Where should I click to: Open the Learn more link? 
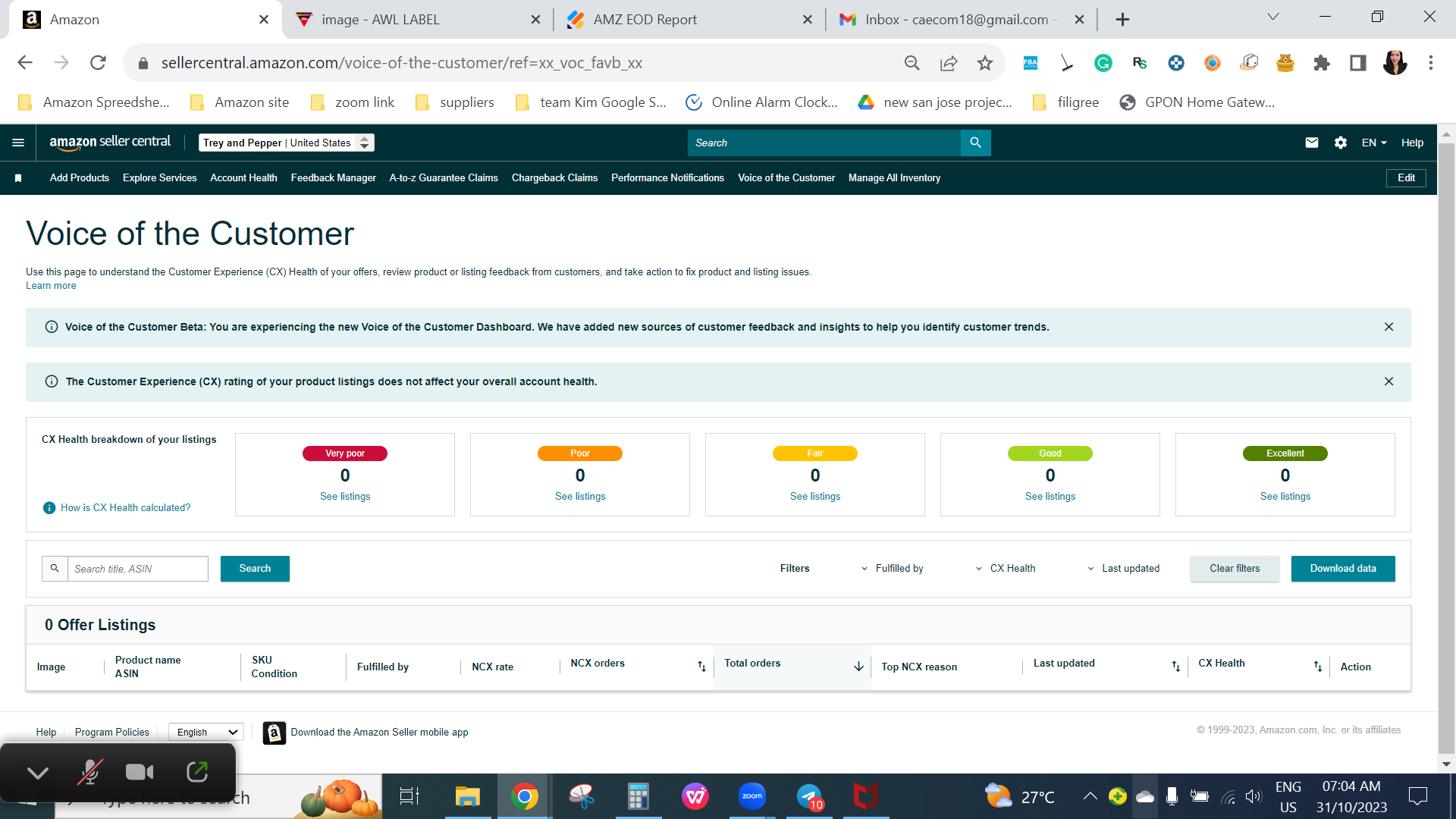51,286
